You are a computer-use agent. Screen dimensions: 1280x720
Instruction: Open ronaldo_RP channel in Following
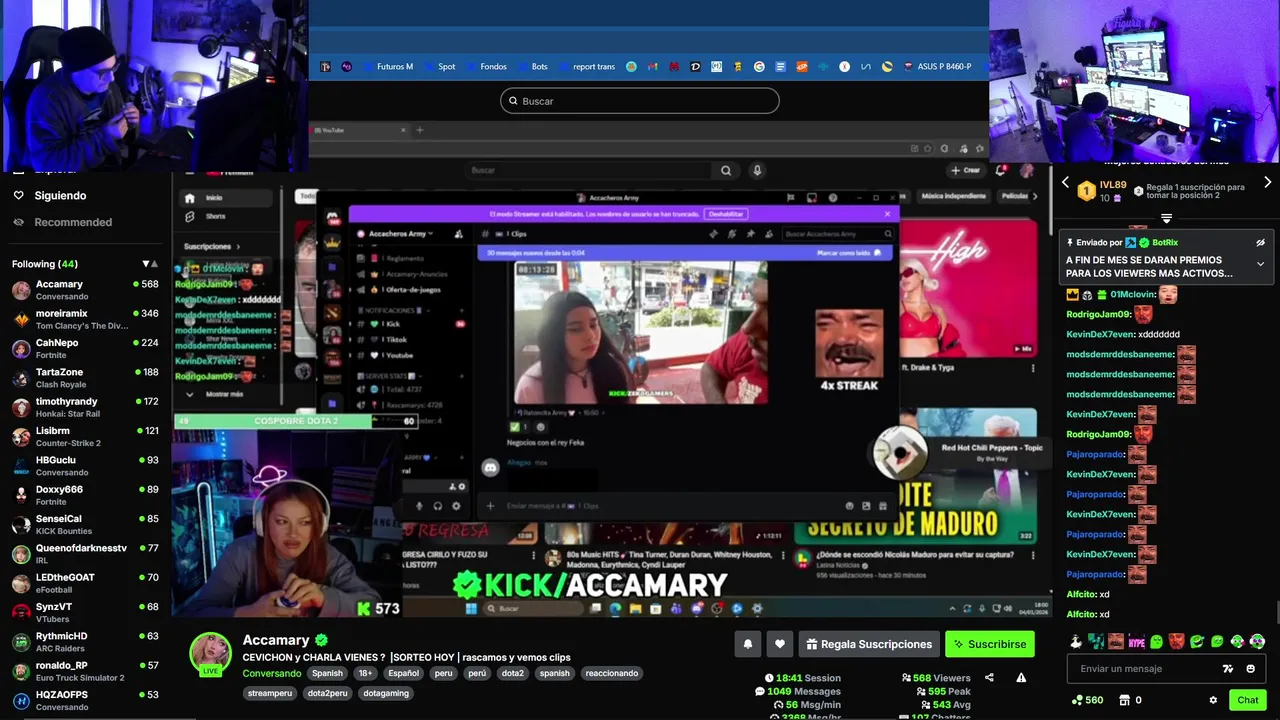click(x=85, y=671)
